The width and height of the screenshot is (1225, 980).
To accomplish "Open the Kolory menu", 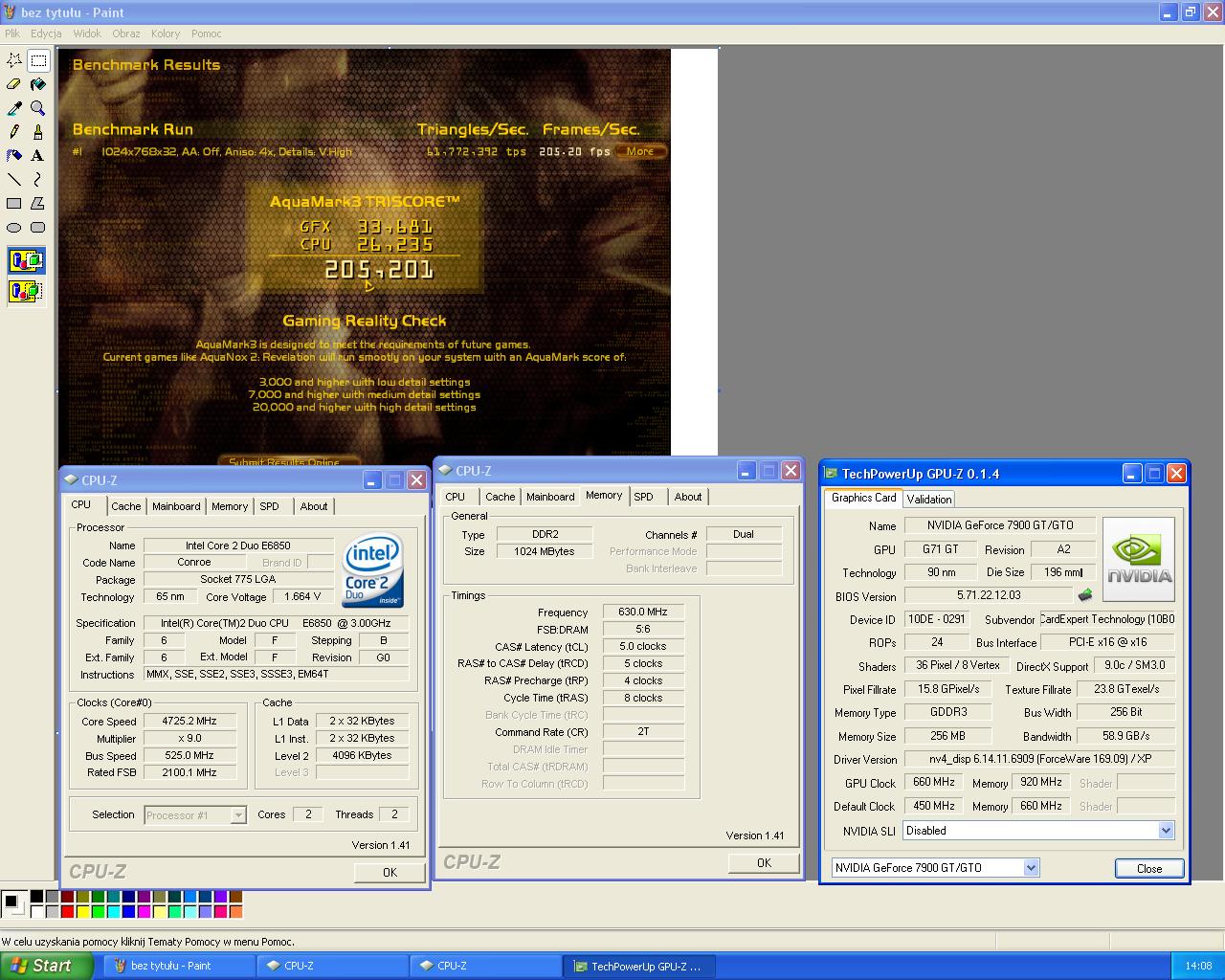I will (x=166, y=33).
